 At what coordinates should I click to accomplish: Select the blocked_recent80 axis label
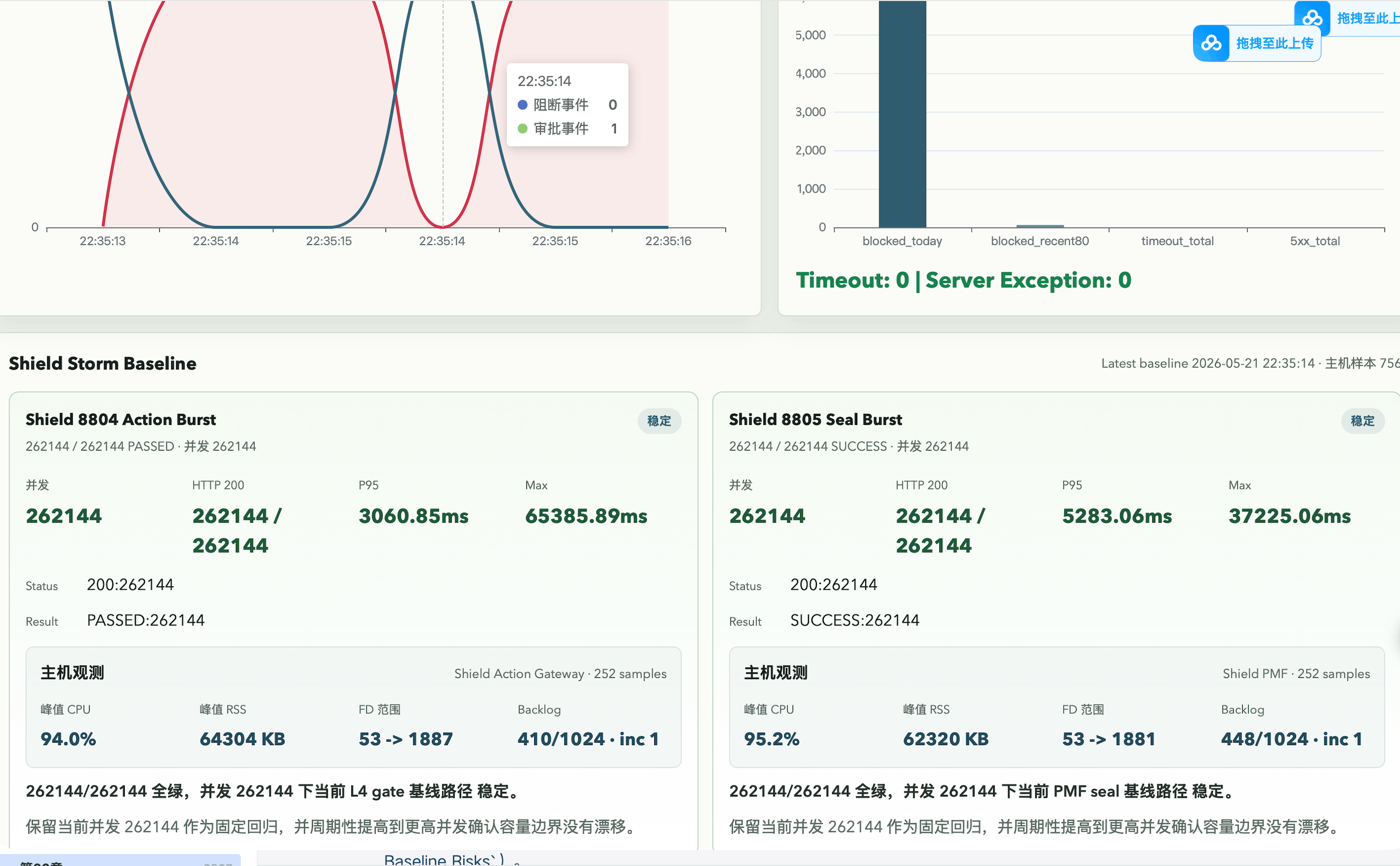[x=1039, y=241]
